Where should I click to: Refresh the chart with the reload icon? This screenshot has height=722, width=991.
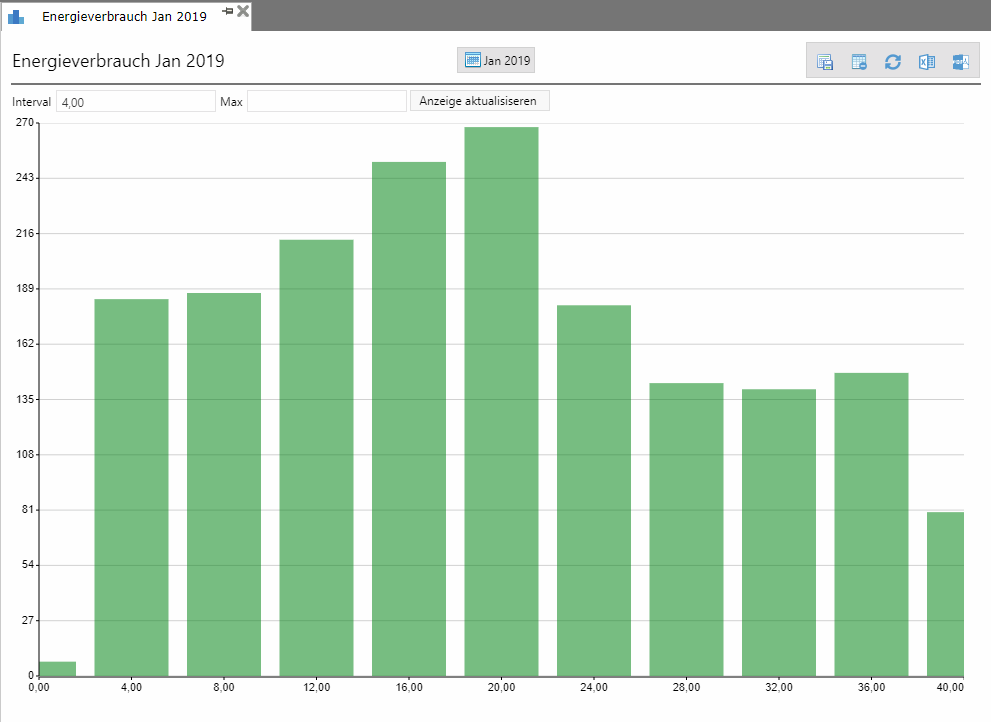pyautogui.click(x=893, y=62)
